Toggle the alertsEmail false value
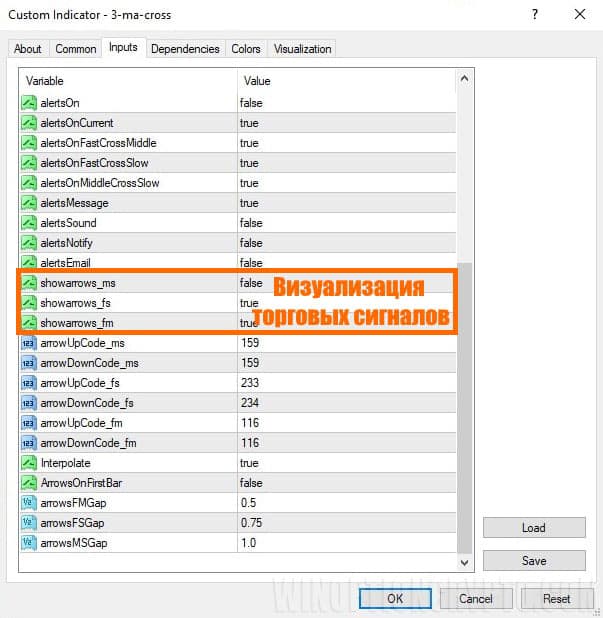The image size is (603, 618). pos(250,263)
